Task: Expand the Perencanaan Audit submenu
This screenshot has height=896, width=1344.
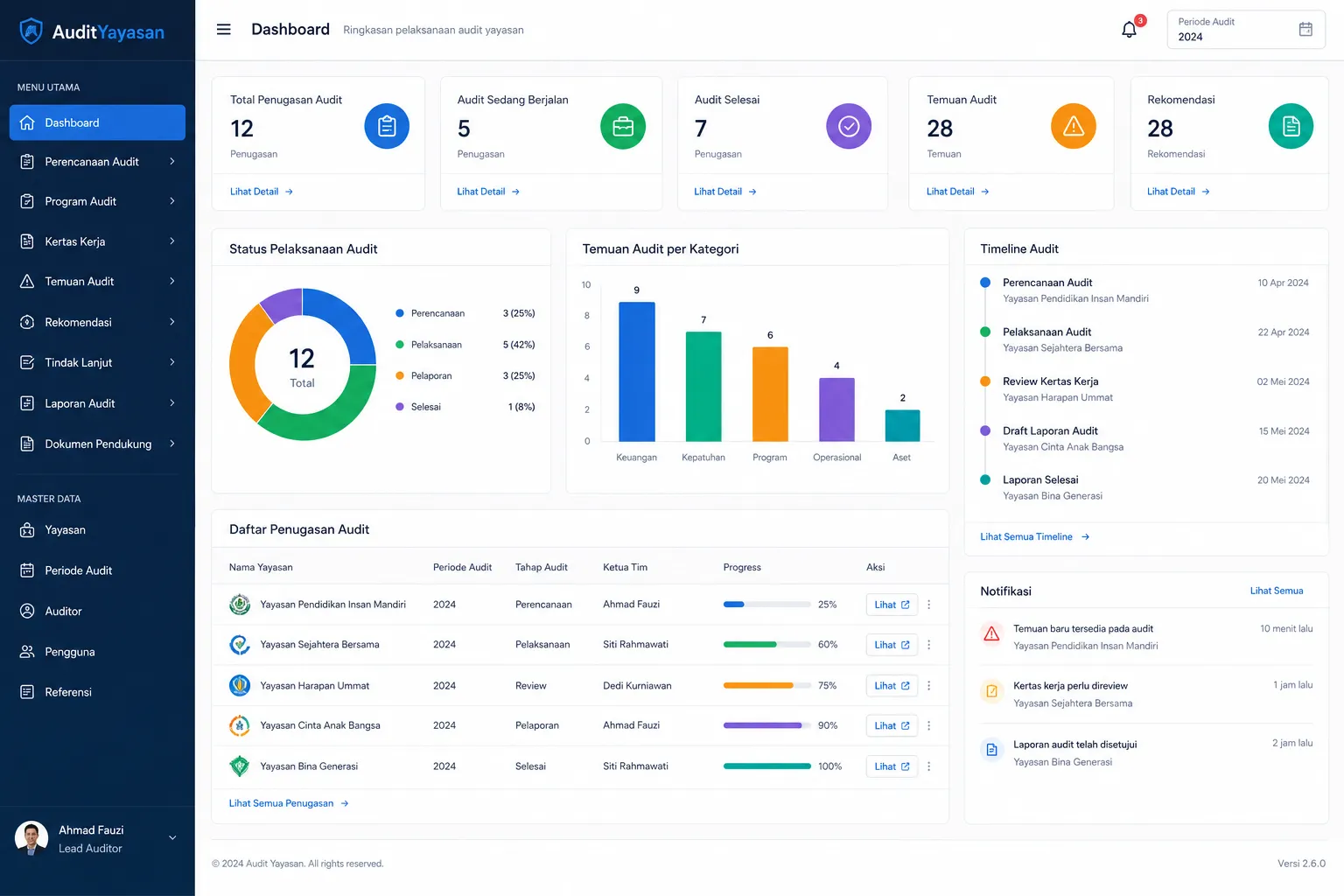Action: coord(172,162)
